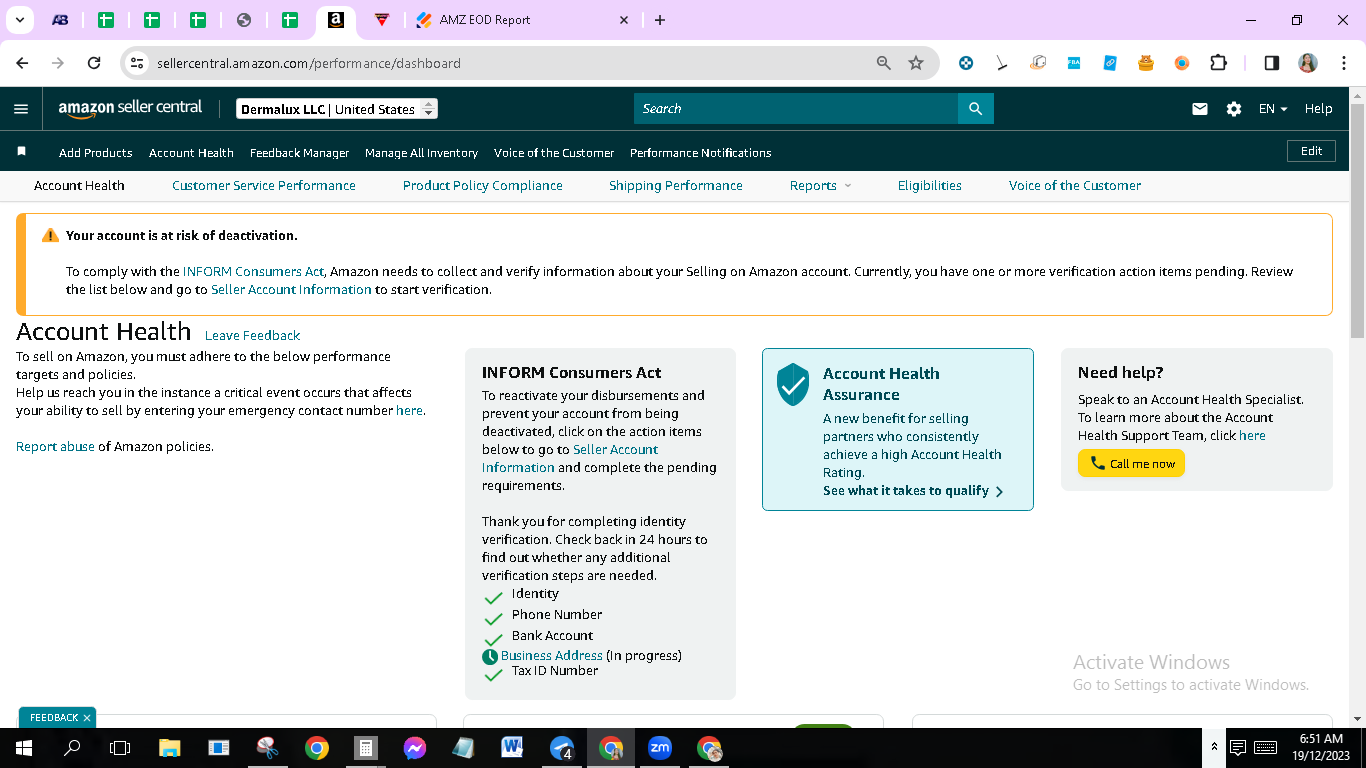
Task: Click the bookmark flag icon in the nav bar
Action: (21, 151)
